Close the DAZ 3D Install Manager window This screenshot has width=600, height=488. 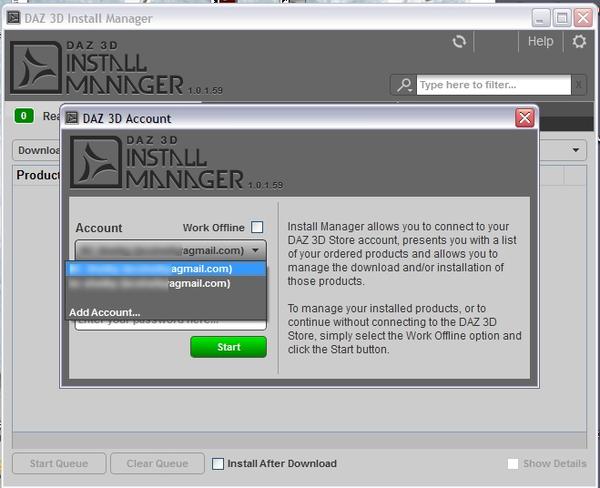583,18
